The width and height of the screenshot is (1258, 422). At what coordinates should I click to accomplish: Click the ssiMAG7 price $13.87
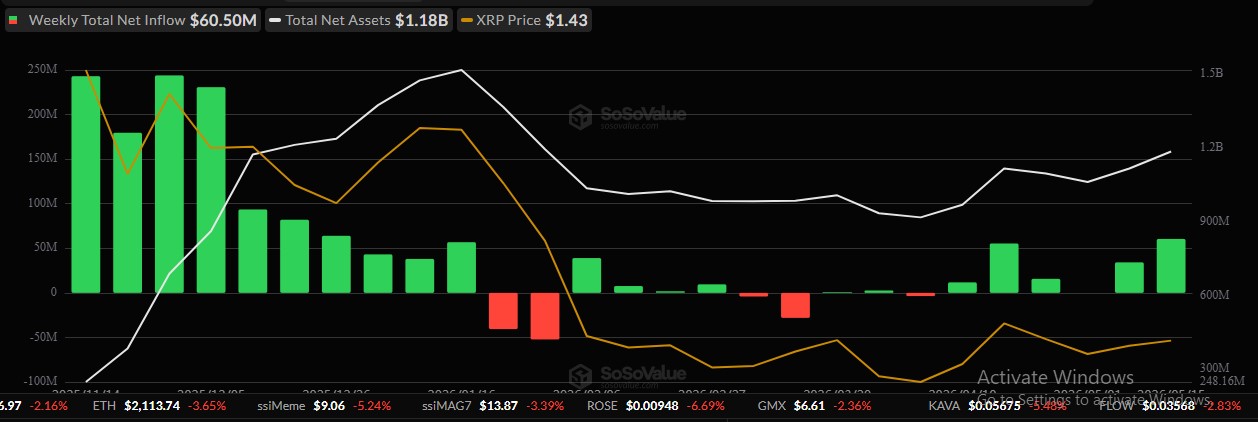500,406
